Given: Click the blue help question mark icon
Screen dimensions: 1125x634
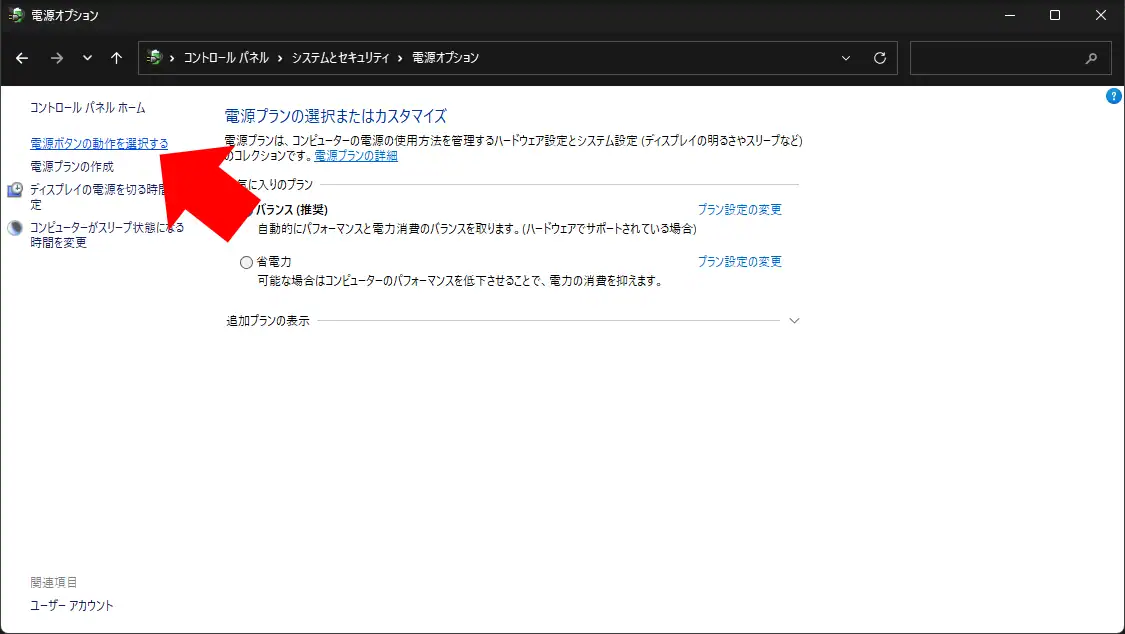Looking at the screenshot, I should pos(1114,96).
